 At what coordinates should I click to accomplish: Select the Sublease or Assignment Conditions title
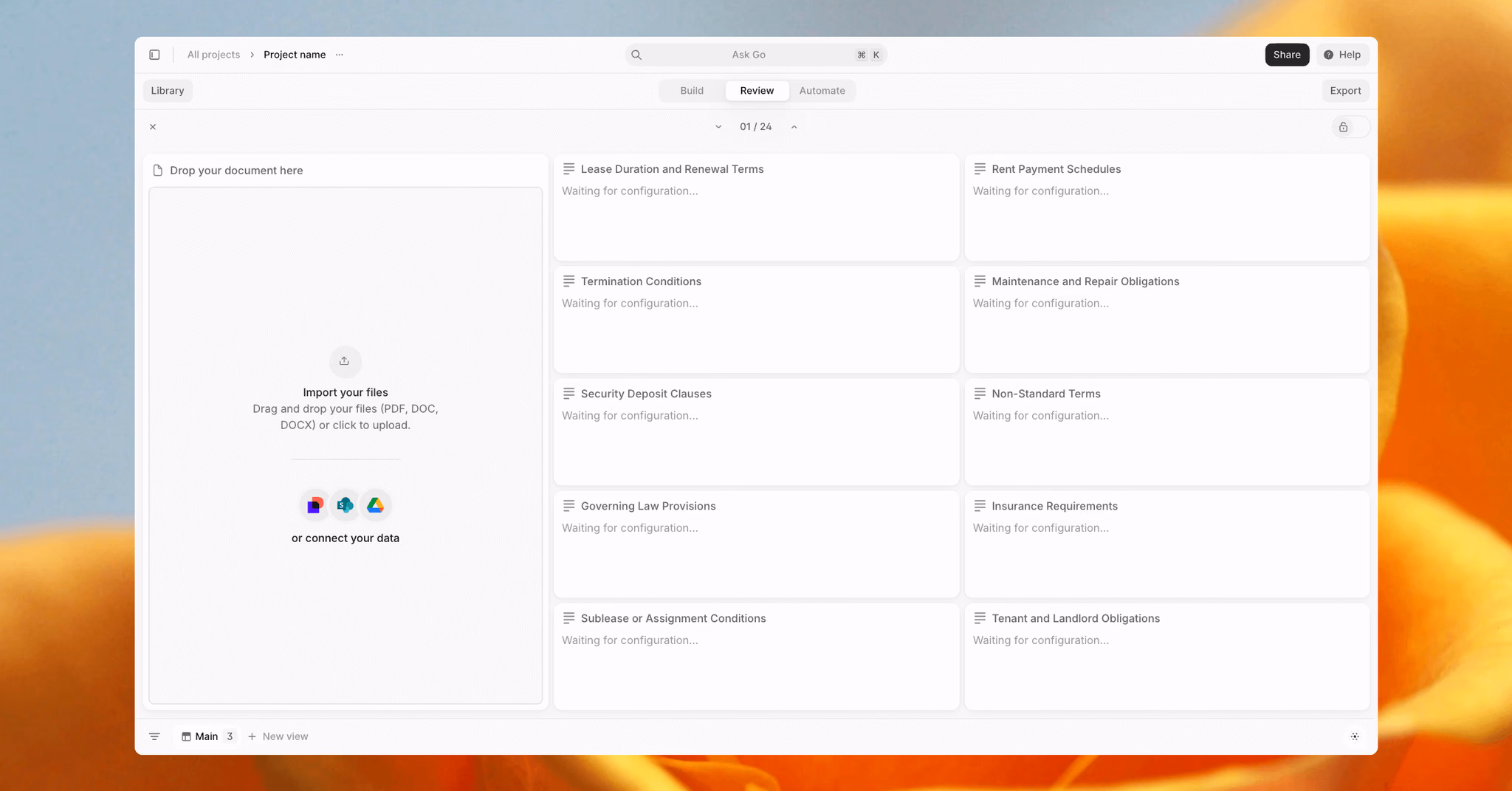[673, 618]
